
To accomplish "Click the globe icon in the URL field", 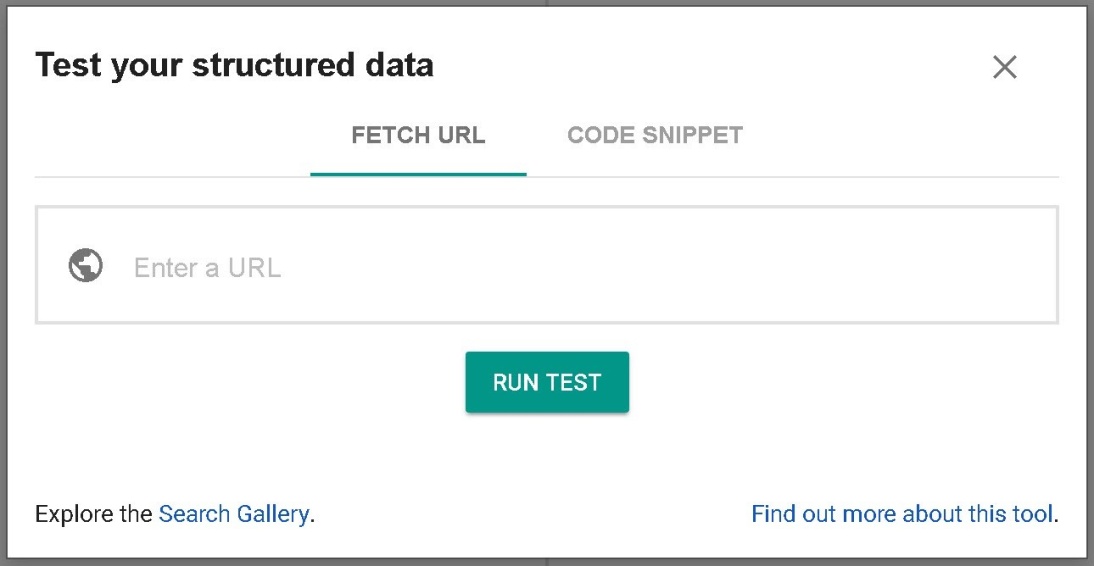I will pyautogui.click(x=86, y=266).
